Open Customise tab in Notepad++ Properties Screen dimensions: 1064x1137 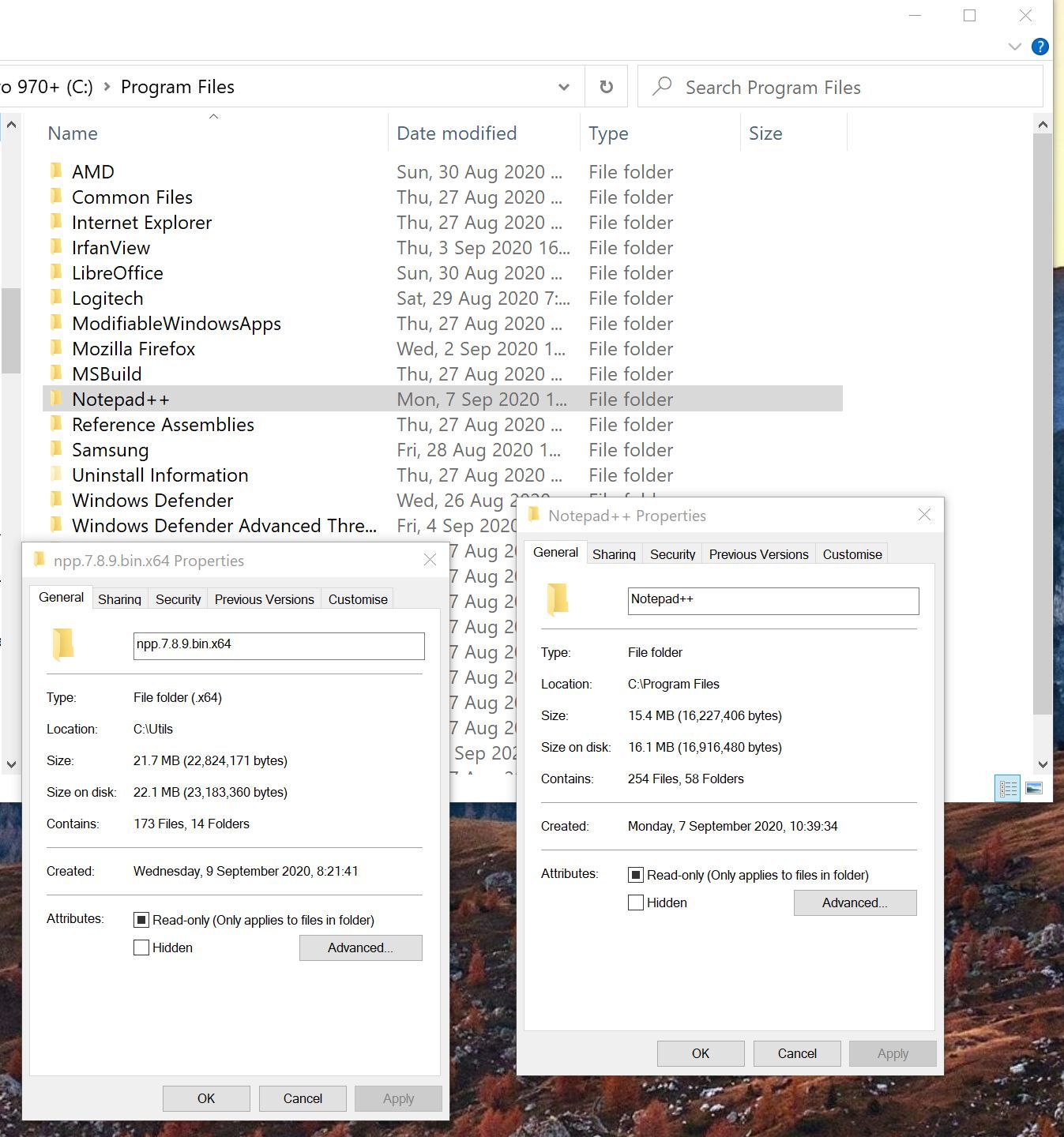(852, 554)
